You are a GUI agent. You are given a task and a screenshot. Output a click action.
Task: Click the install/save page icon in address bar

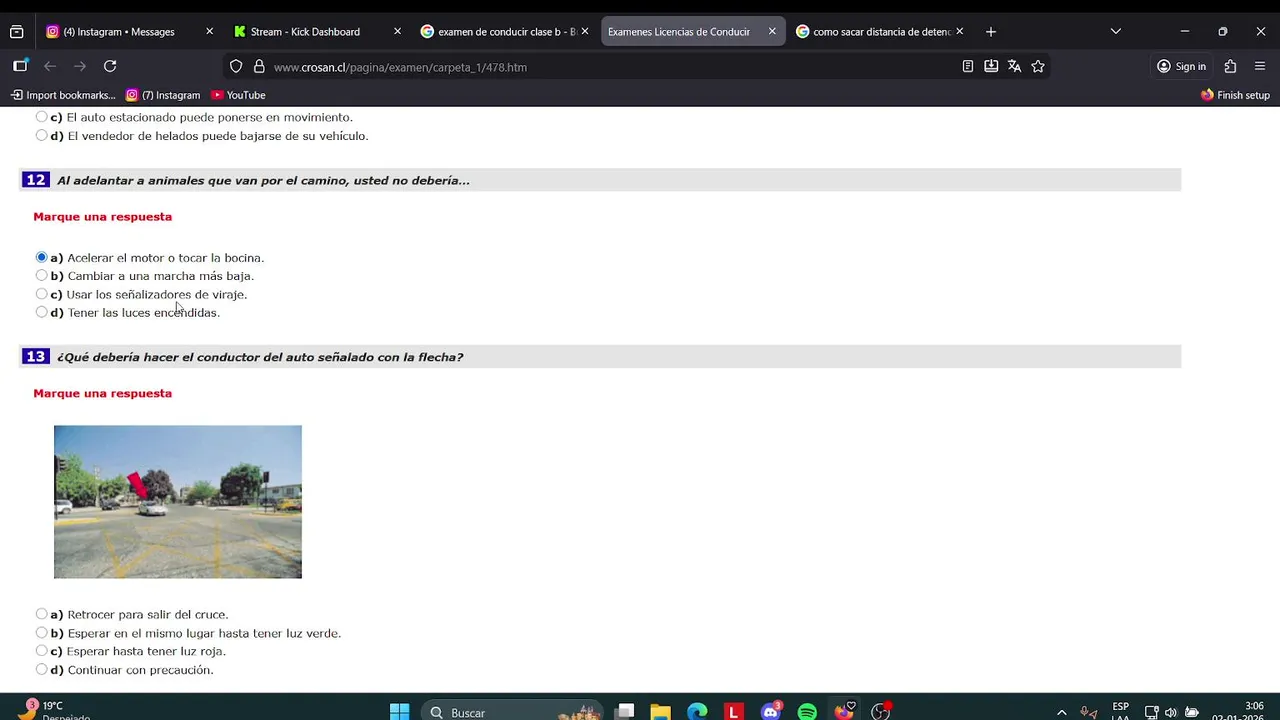(x=991, y=66)
